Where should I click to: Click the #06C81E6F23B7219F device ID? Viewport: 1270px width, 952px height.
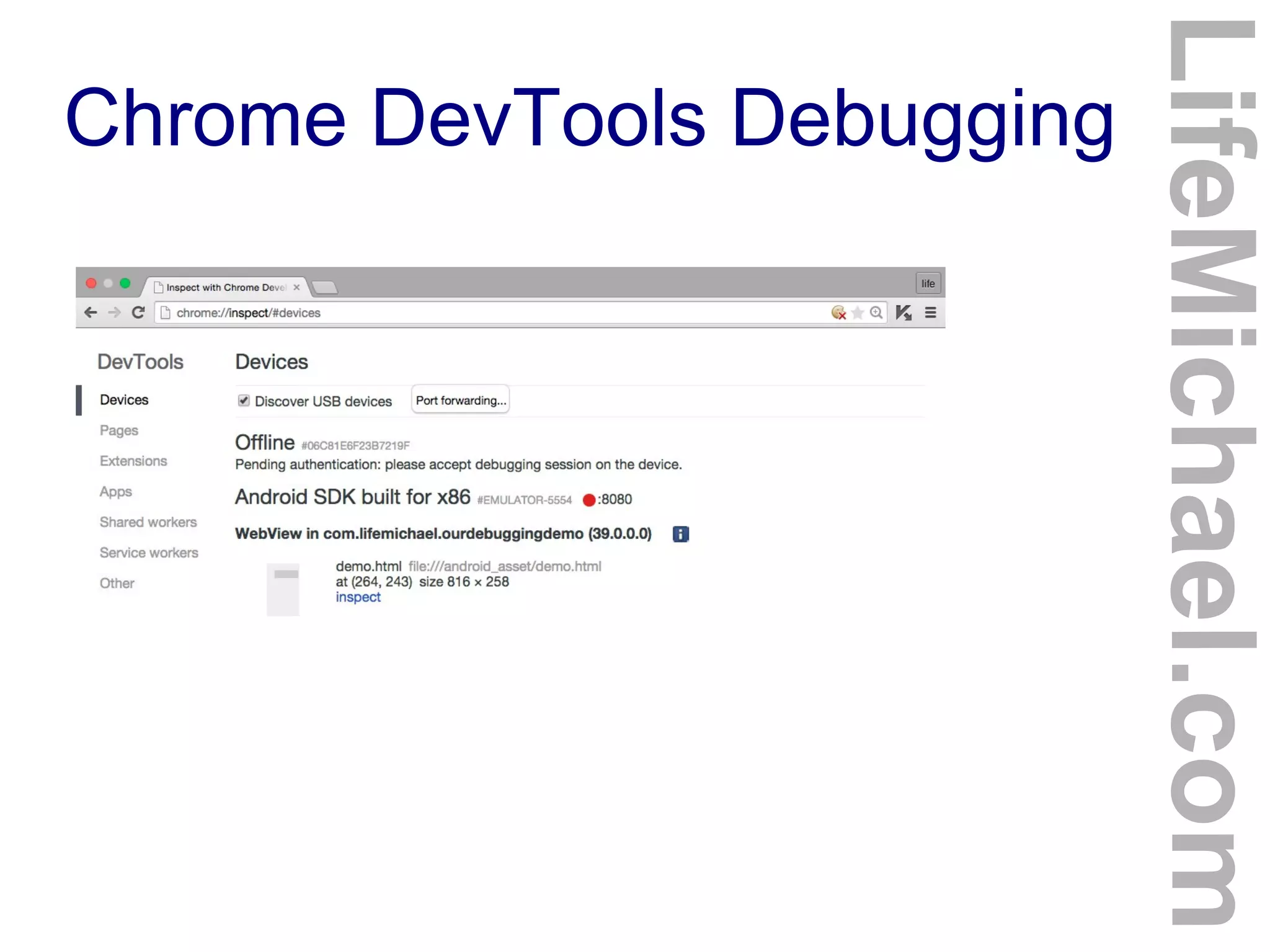(x=355, y=445)
